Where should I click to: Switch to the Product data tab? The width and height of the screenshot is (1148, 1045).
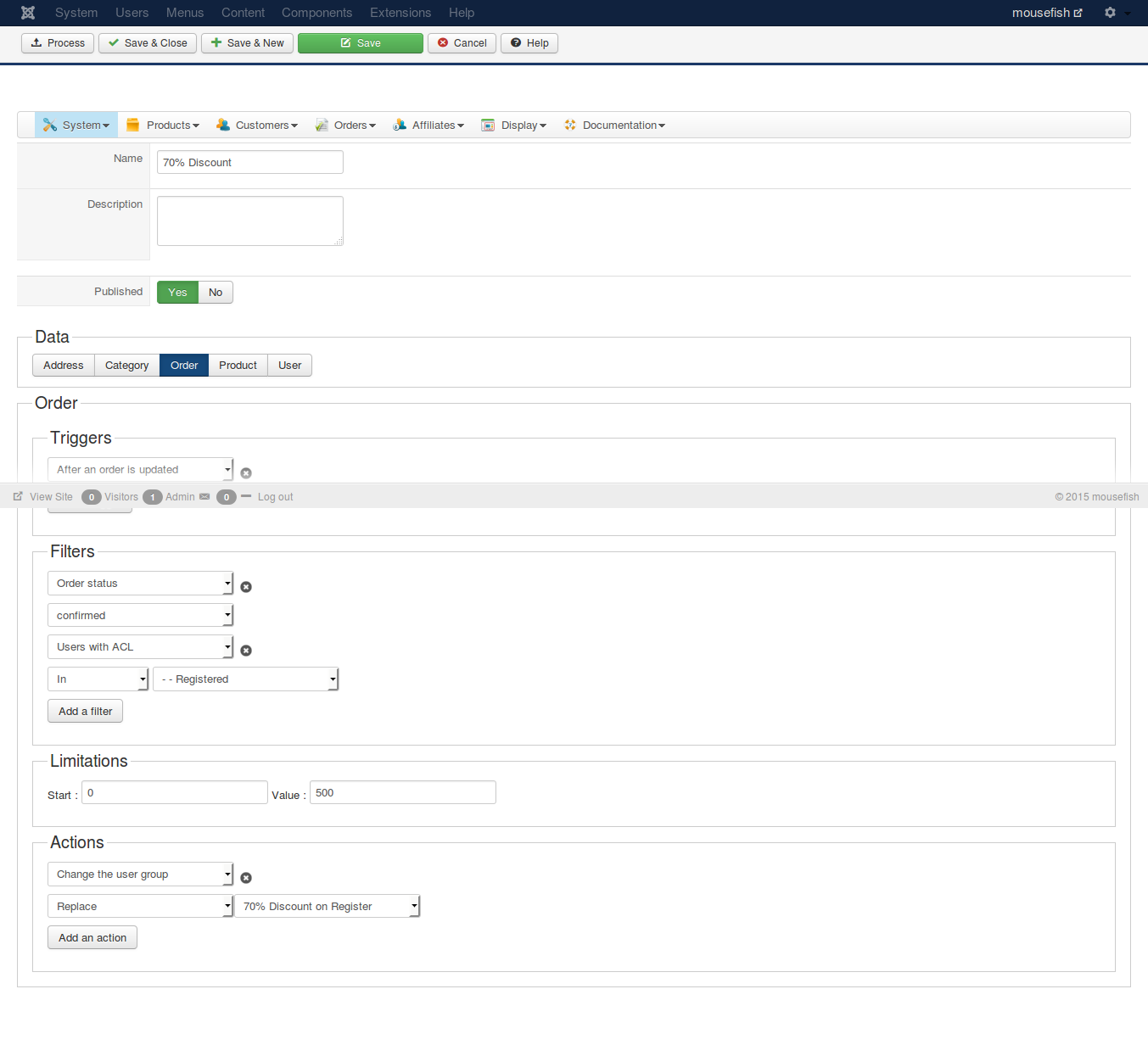pos(238,366)
